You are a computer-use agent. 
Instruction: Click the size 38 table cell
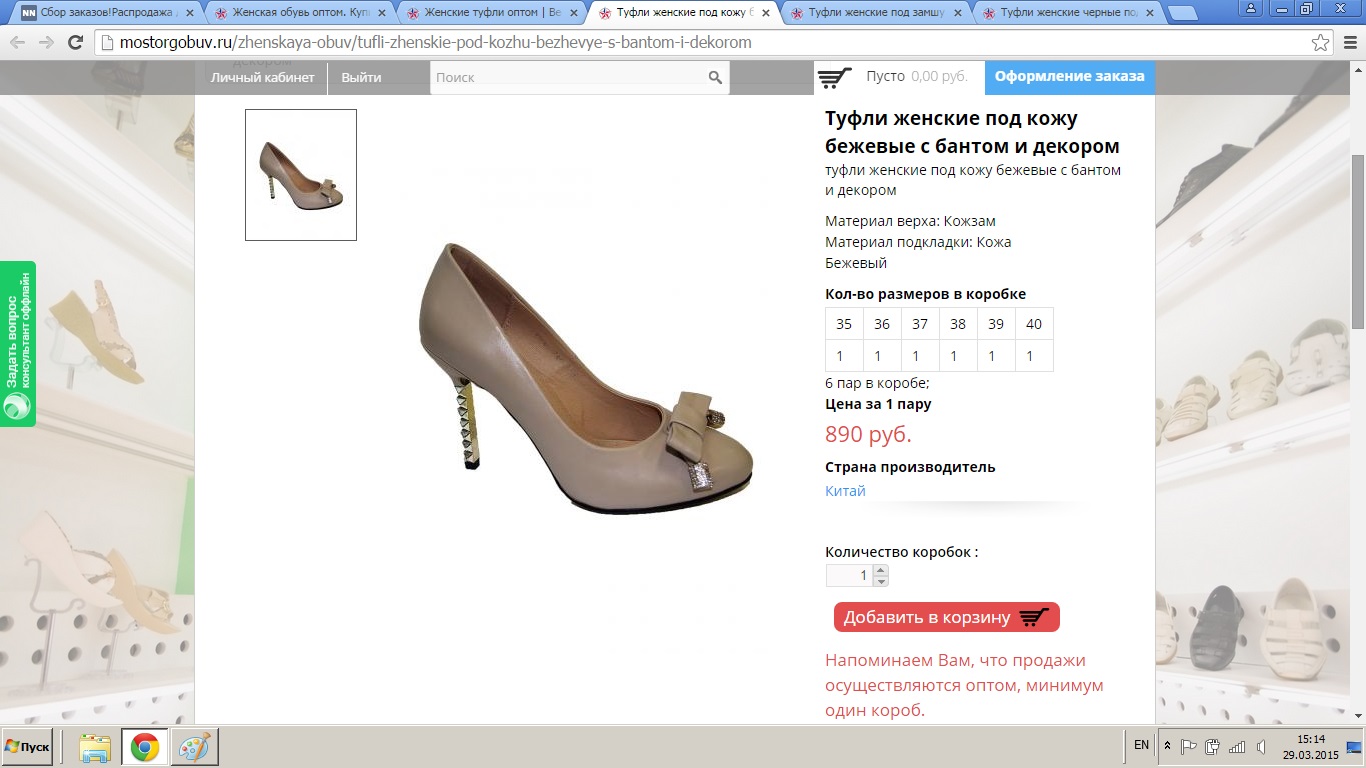(x=958, y=324)
